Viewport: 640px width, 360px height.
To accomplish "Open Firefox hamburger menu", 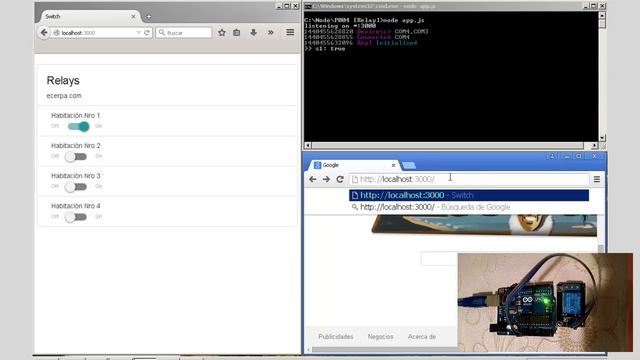I will 290,32.
